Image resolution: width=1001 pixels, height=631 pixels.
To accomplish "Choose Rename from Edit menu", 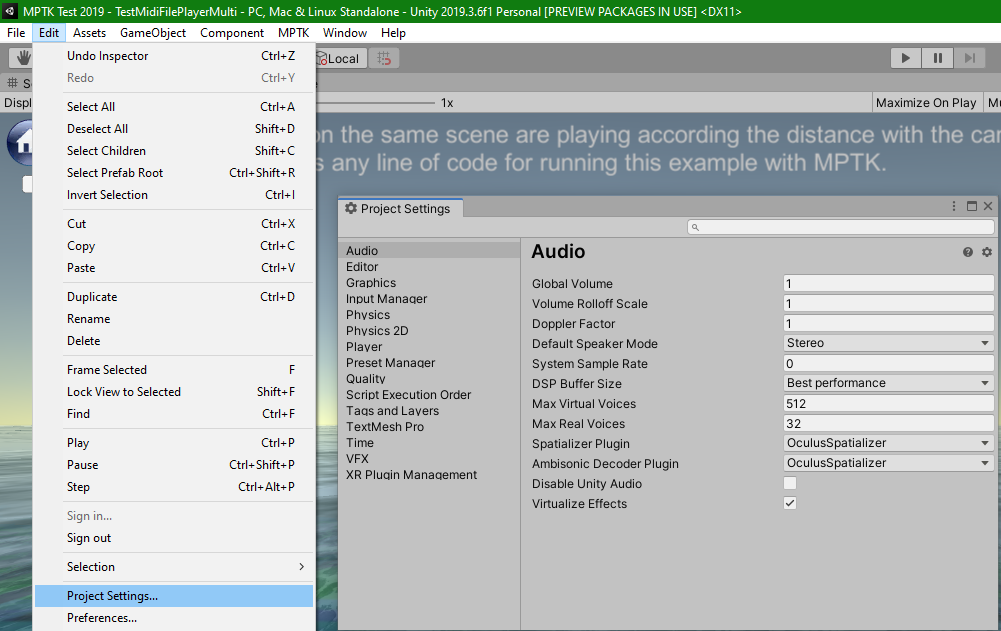I will pos(174,319).
